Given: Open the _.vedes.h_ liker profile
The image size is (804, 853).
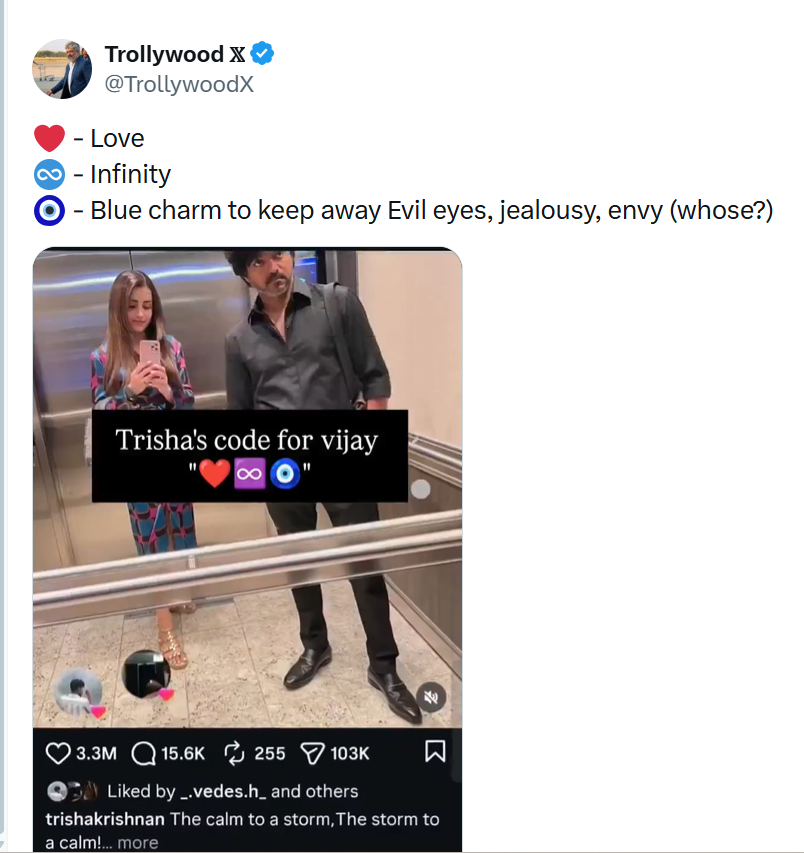Looking at the screenshot, I should tap(222, 791).
